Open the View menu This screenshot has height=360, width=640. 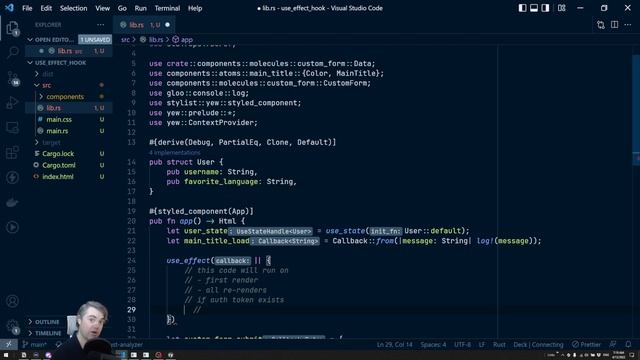coord(102,8)
